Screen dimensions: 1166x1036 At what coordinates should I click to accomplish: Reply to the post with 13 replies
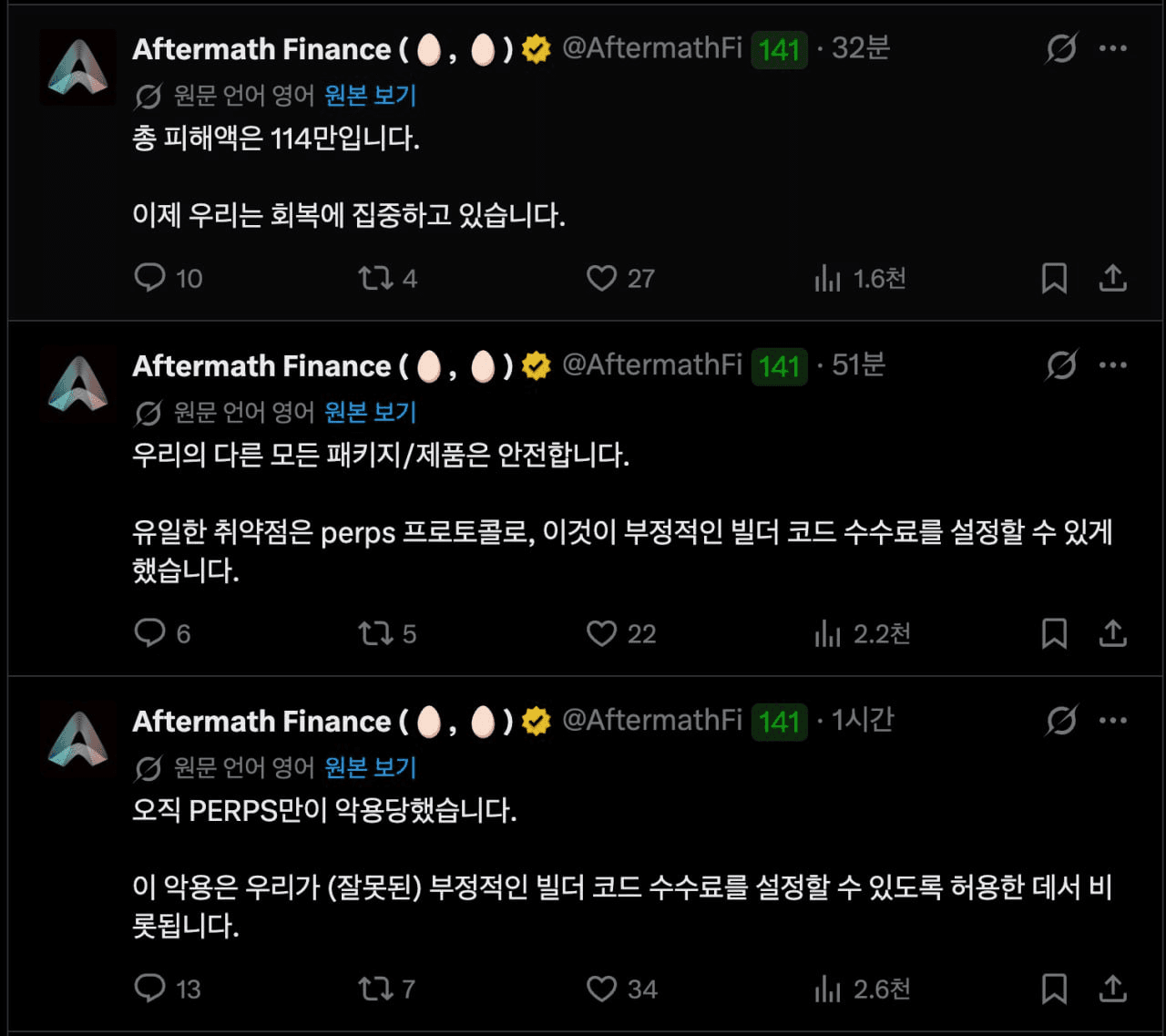(x=150, y=988)
